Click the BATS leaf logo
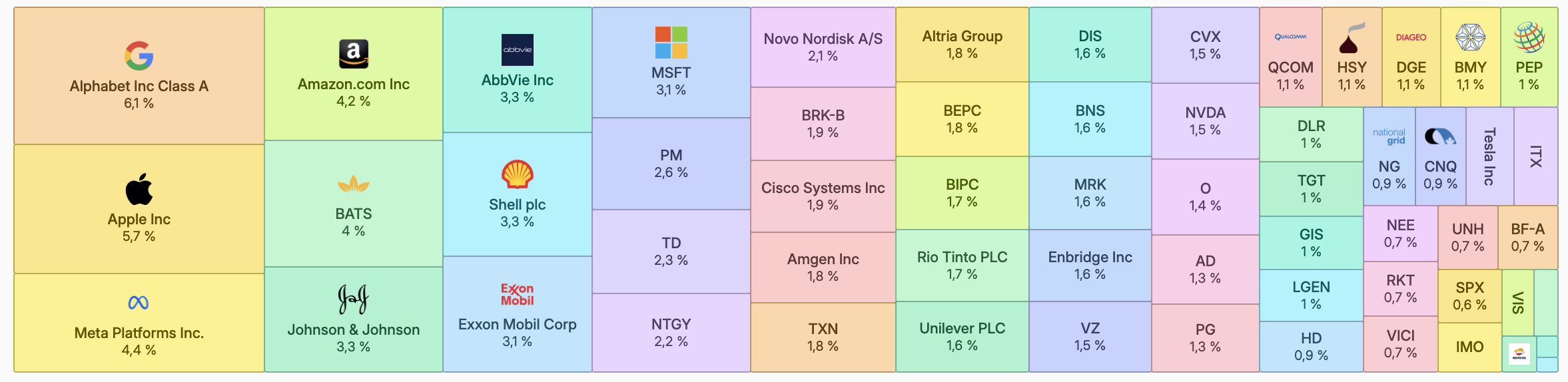The width and height of the screenshot is (1568, 382). click(x=354, y=184)
